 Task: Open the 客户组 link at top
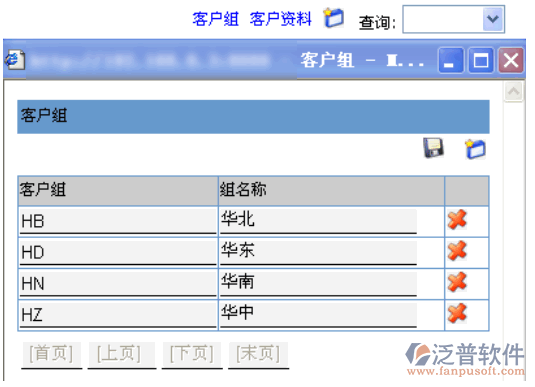point(215,19)
